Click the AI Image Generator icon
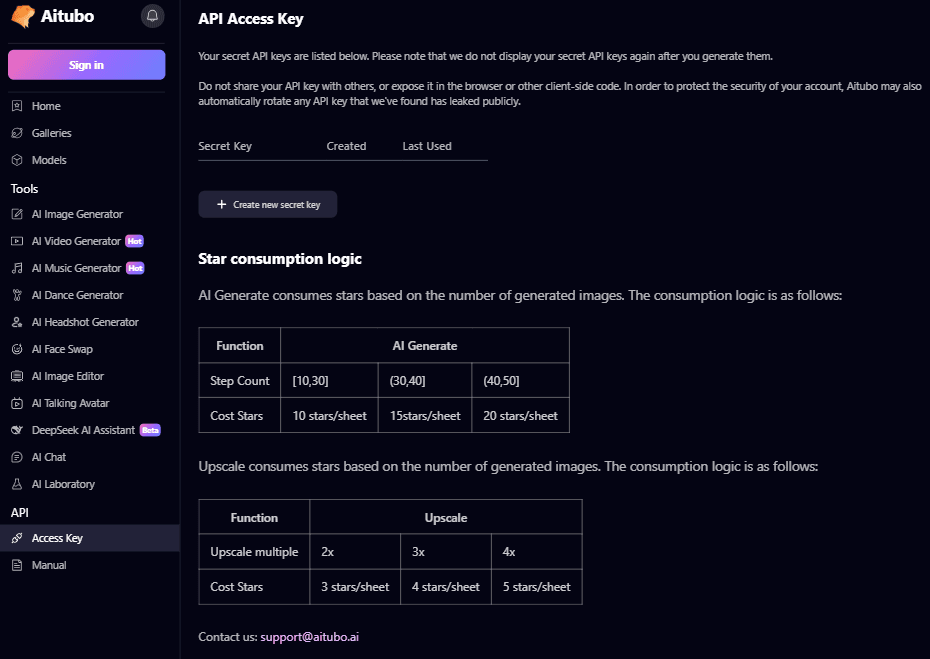 coord(17,214)
